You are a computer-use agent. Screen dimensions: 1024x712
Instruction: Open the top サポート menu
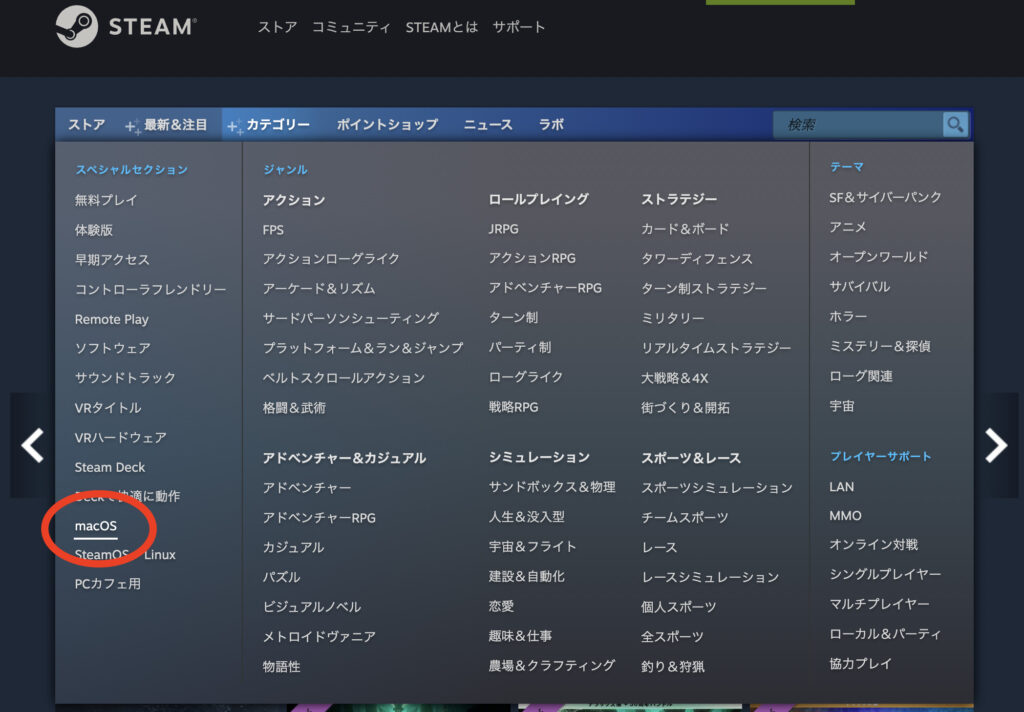tap(519, 27)
